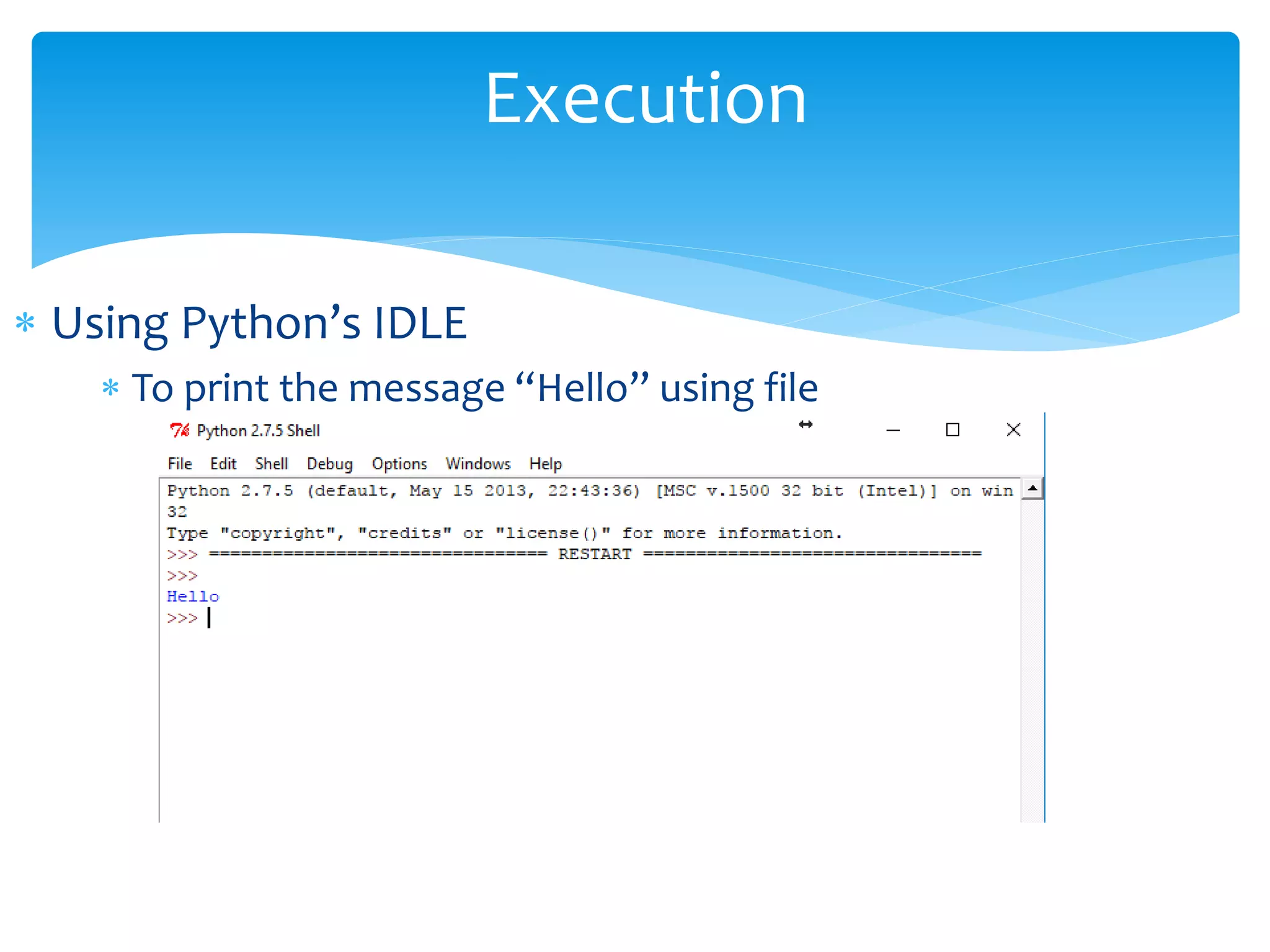Open the Shell menu
The width and height of the screenshot is (1270, 952).
pyautogui.click(x=272, y=464)
